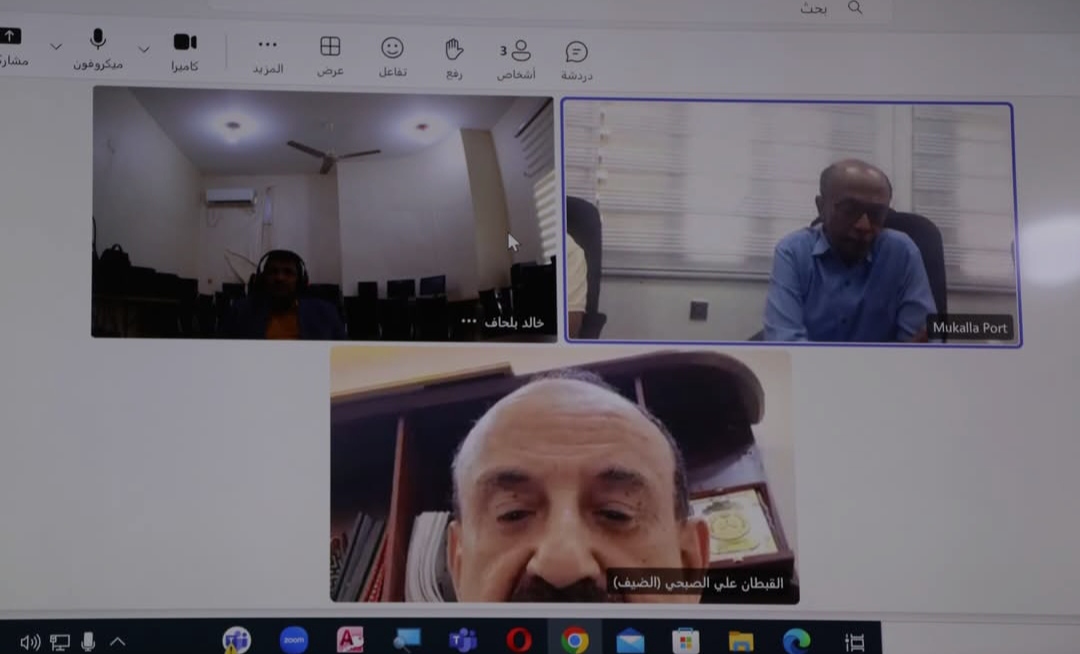The height and width of the screenshot is (654, 1080).
Task: Expand chevron between camera and microphone
Action: point(144,48)
